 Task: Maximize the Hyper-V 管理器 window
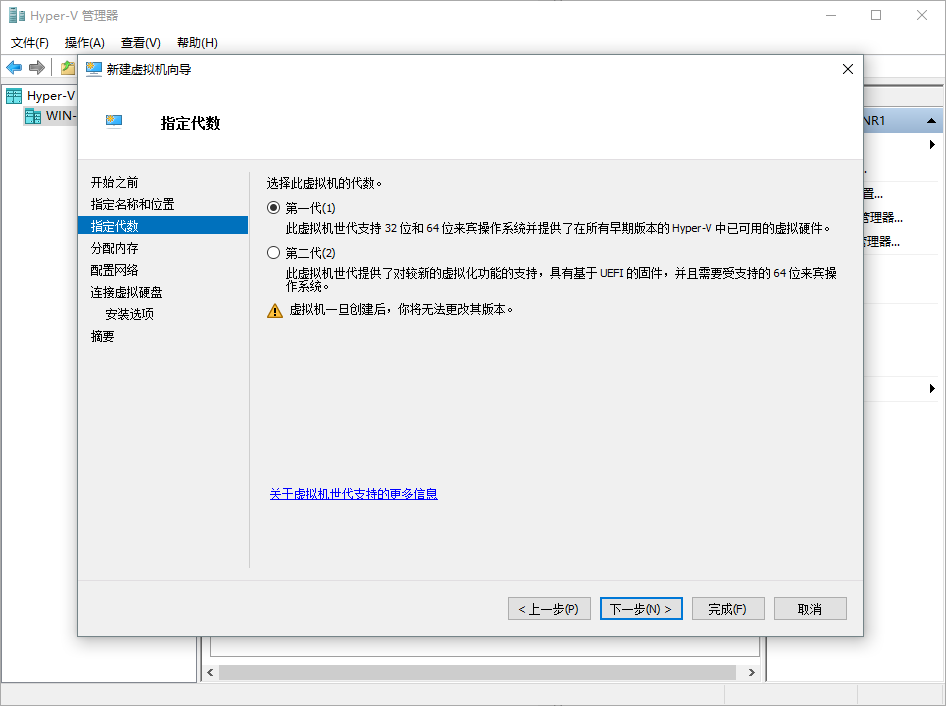(876, 16)
